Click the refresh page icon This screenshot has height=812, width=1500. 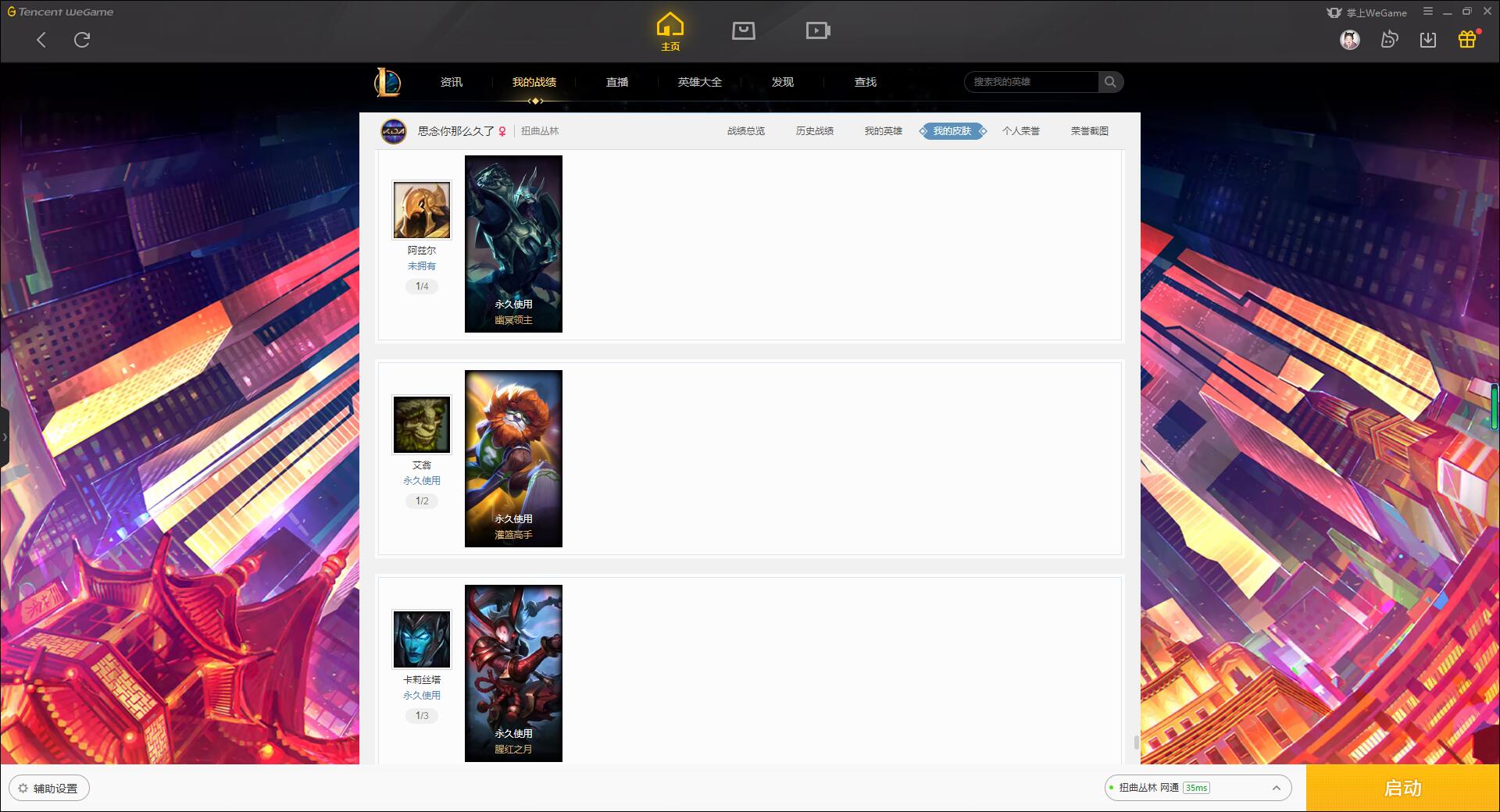pos(82,40)
